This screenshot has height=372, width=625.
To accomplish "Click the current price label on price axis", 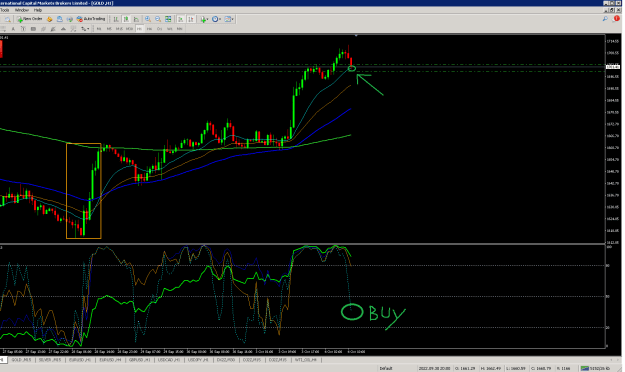I will [613, 67].
